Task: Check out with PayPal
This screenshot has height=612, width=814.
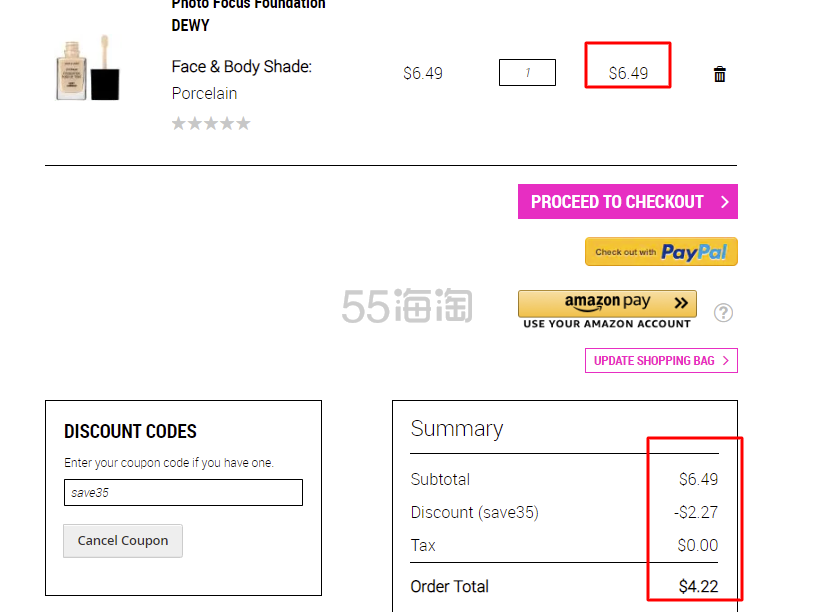Action: click(661, 252)
